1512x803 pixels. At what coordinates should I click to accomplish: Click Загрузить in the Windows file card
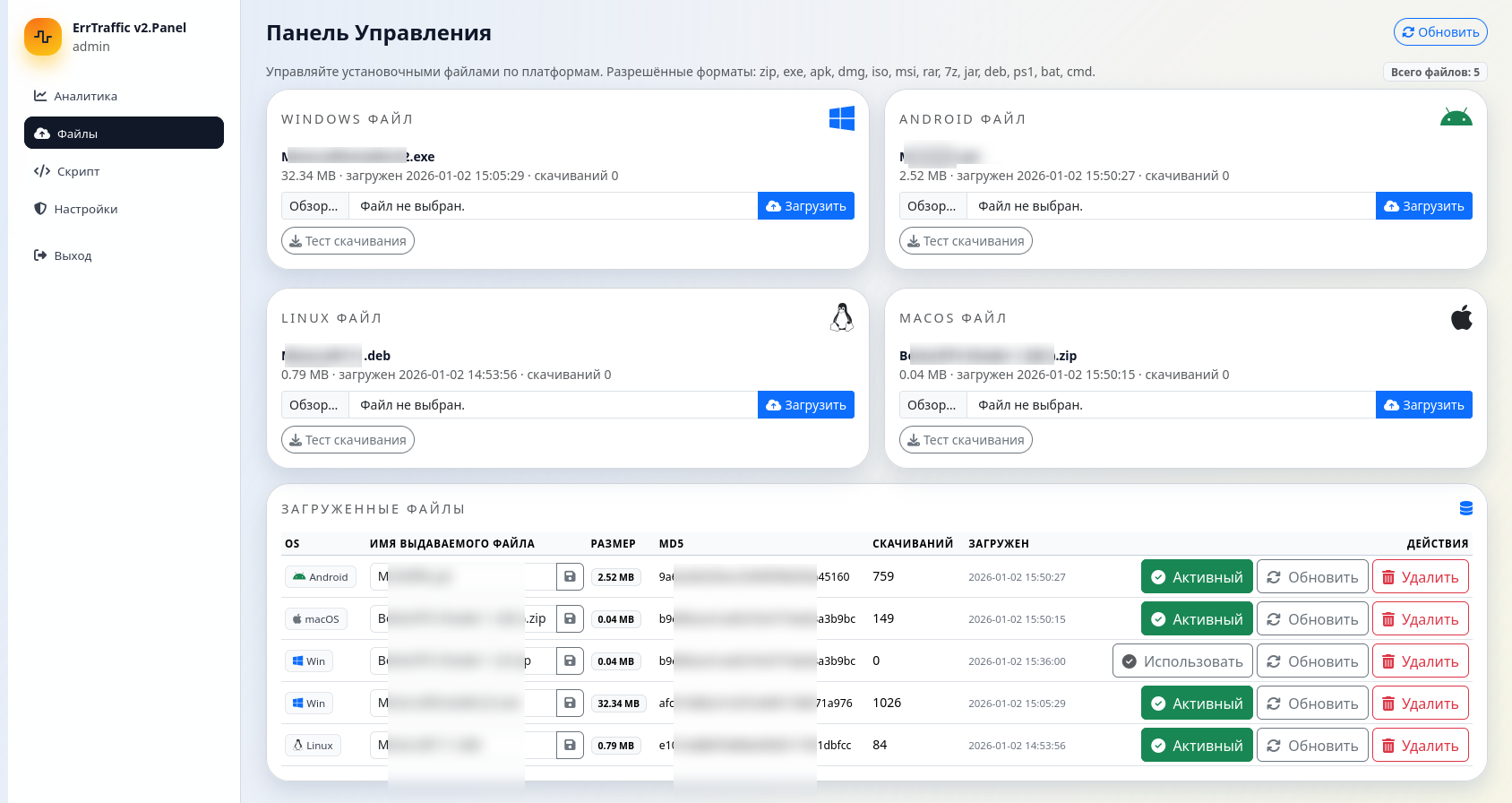point(806,206)
